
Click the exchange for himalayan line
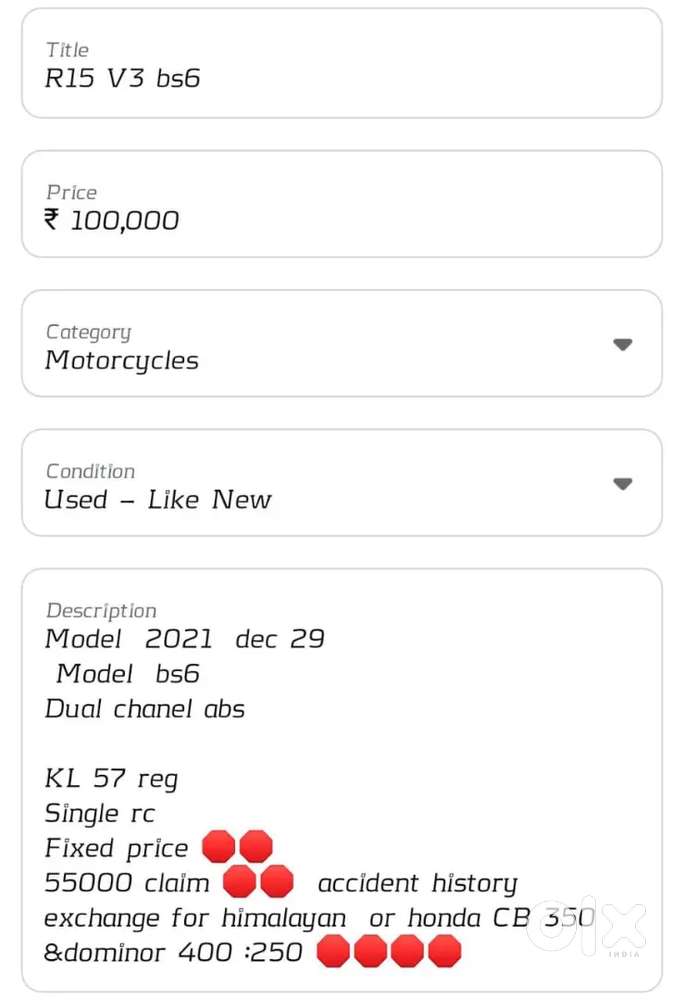[195, 918]
